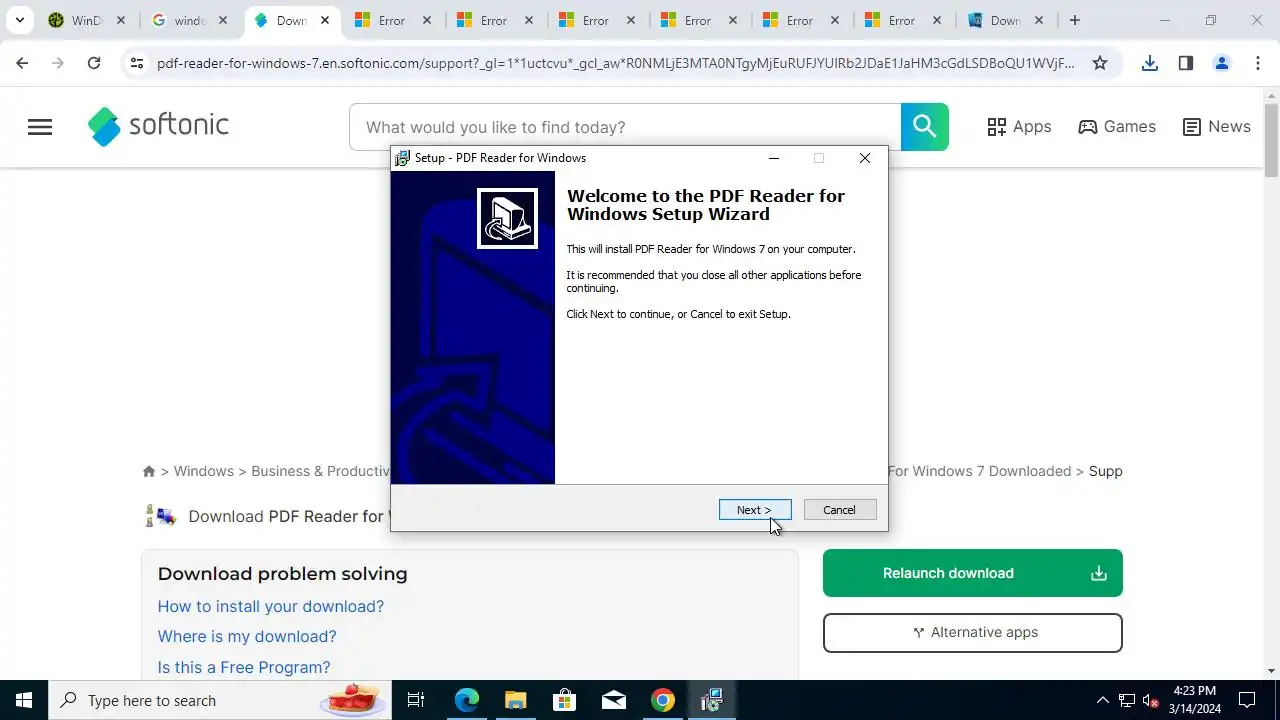Image resolution: width=1280 pixels, height=720 pixels.
Task: Click Chrome icon on taskbar
Action: 662,700
